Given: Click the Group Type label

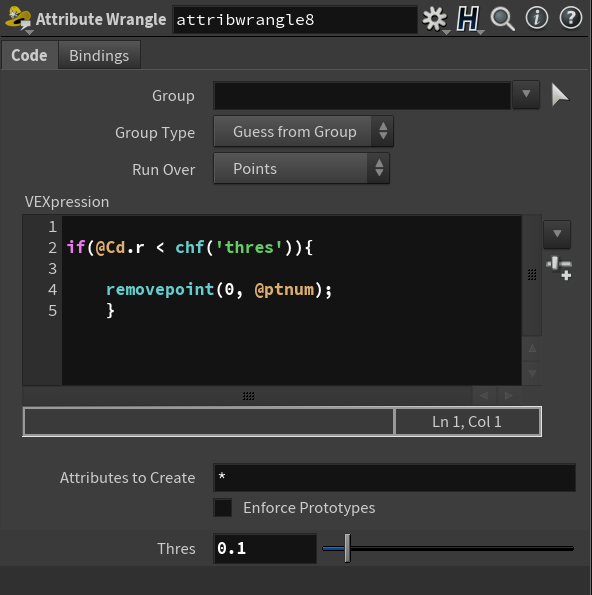Looking at the screenshot, I should pos(155,133).
